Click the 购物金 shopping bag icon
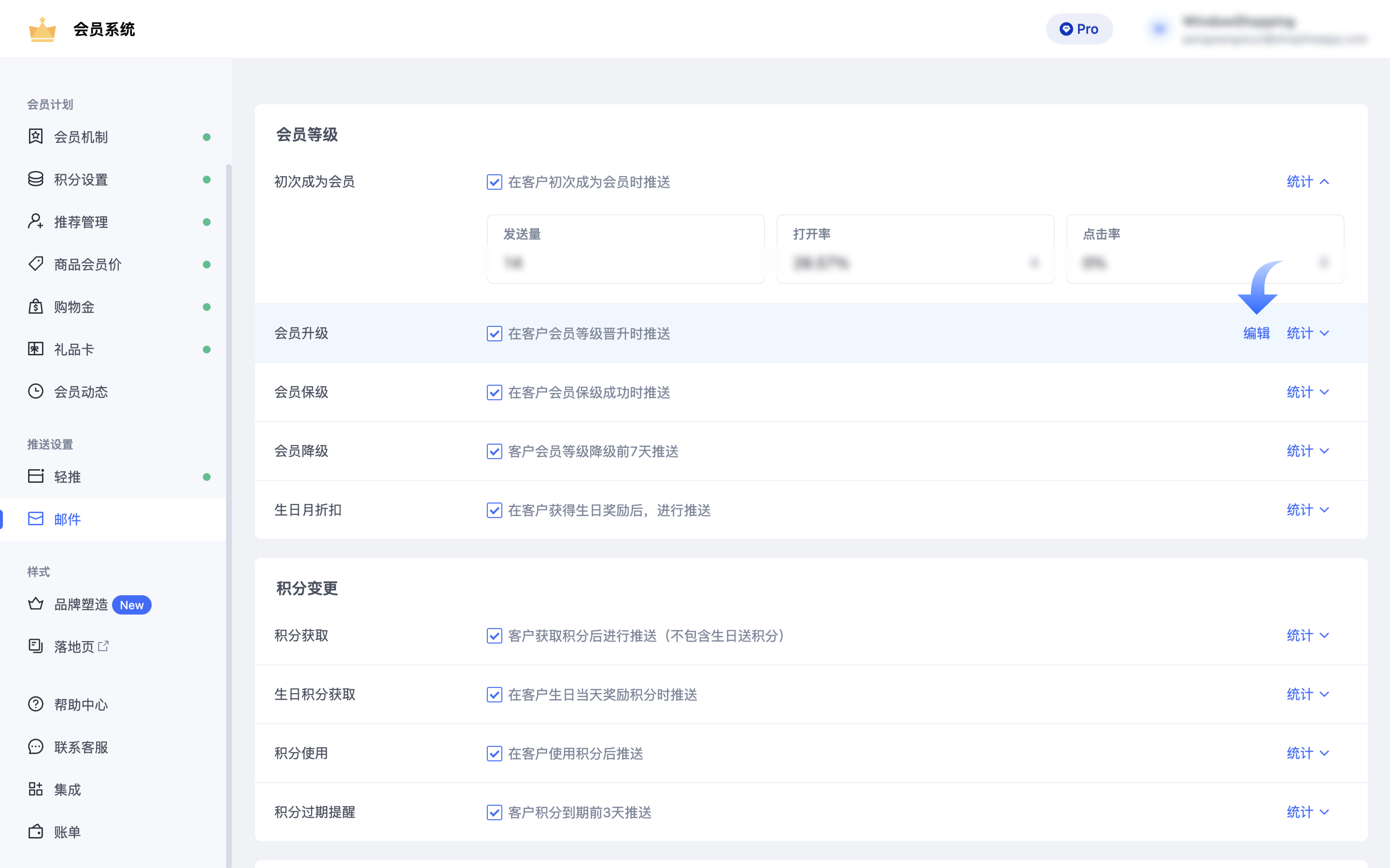1390x868 pixels. click(x=35, y=307)
